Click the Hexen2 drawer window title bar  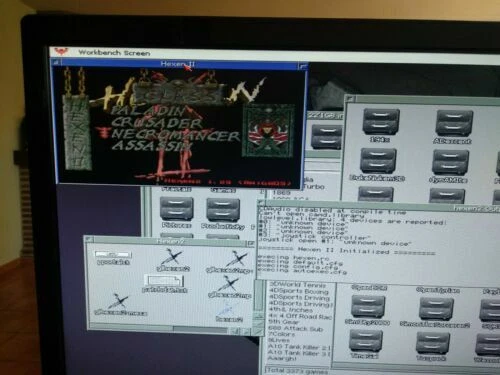point(170,241)
